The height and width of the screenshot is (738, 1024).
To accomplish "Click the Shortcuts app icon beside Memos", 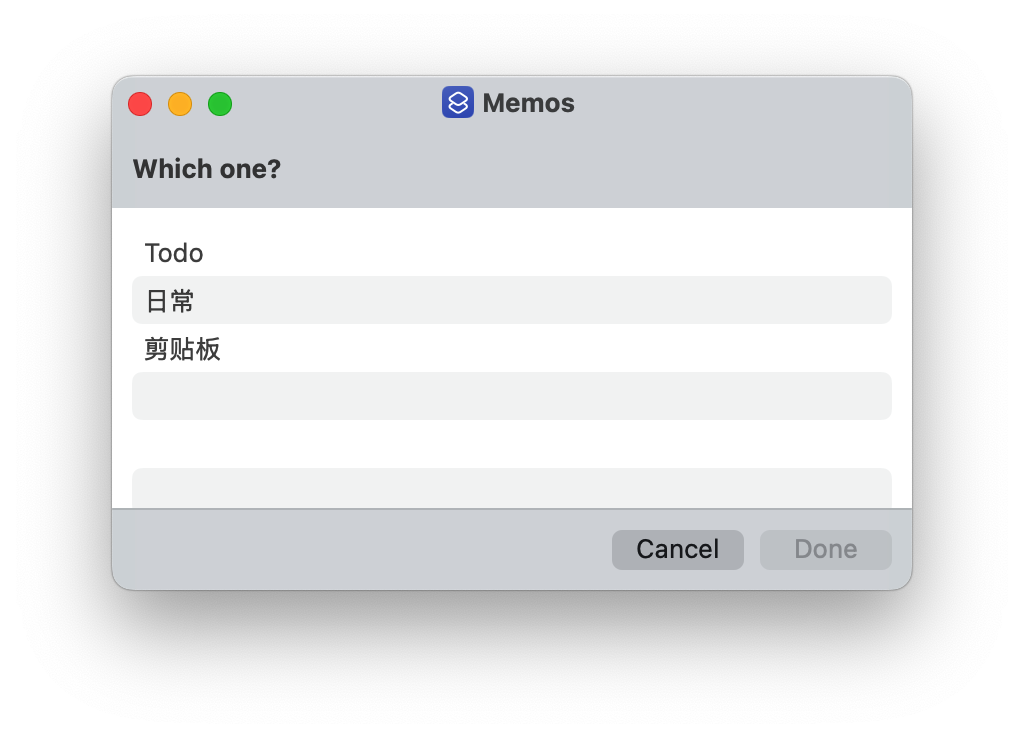I will tap(457, 103).
